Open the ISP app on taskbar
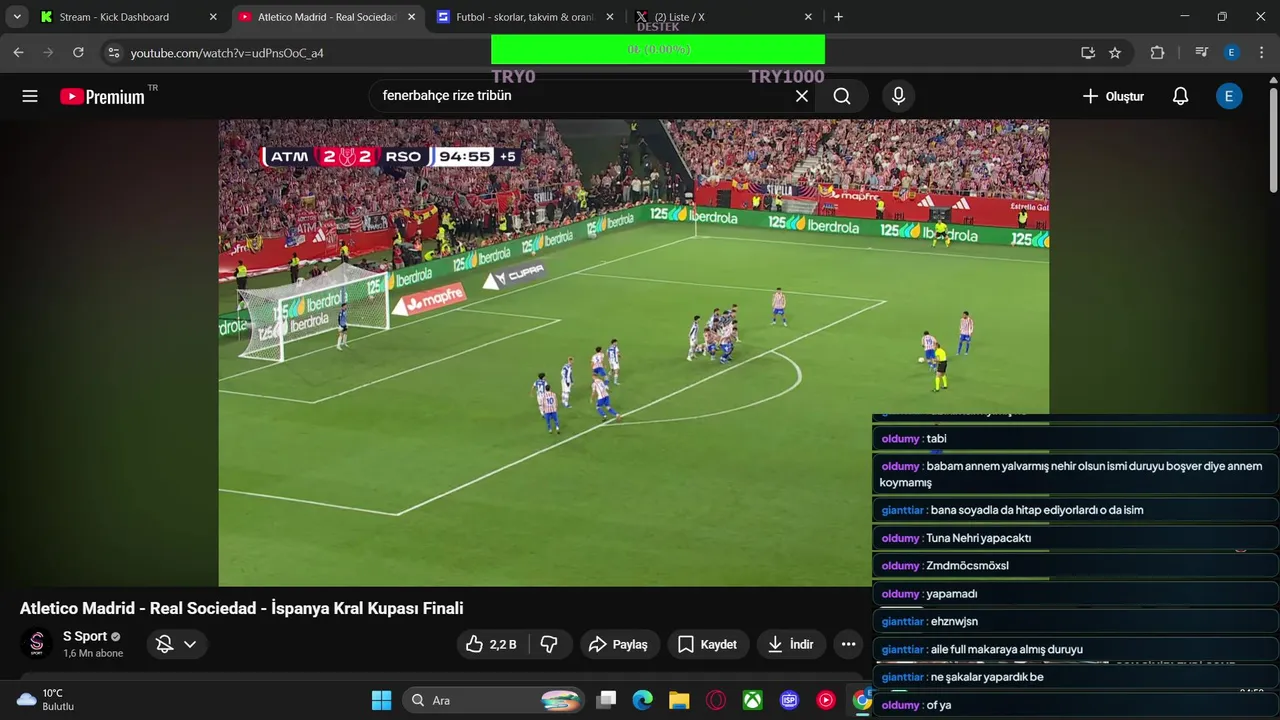Screen dimensions: 1280x720 (789, 700)
